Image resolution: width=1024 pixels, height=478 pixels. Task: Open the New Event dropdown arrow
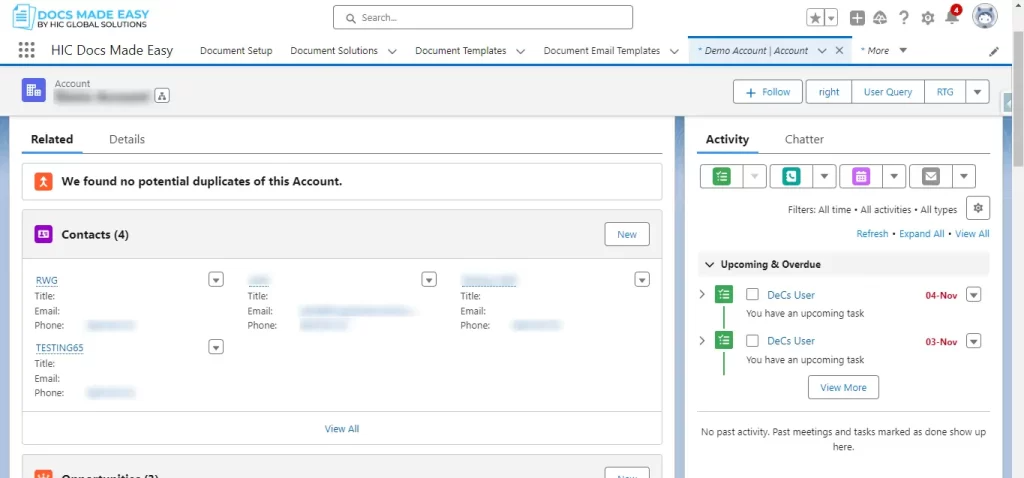tap(894, 176)
